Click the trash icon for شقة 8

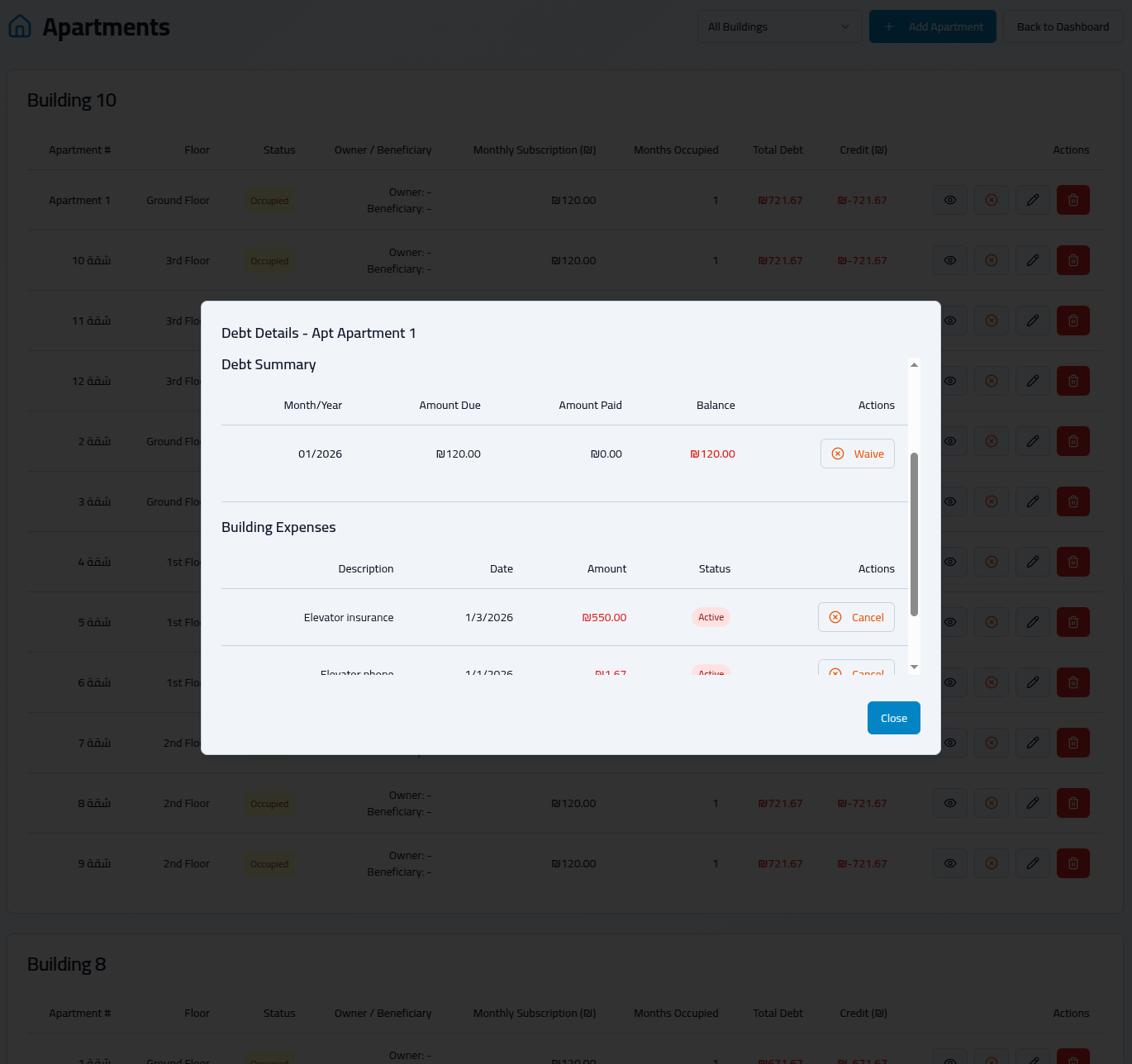click(1073, 803)
